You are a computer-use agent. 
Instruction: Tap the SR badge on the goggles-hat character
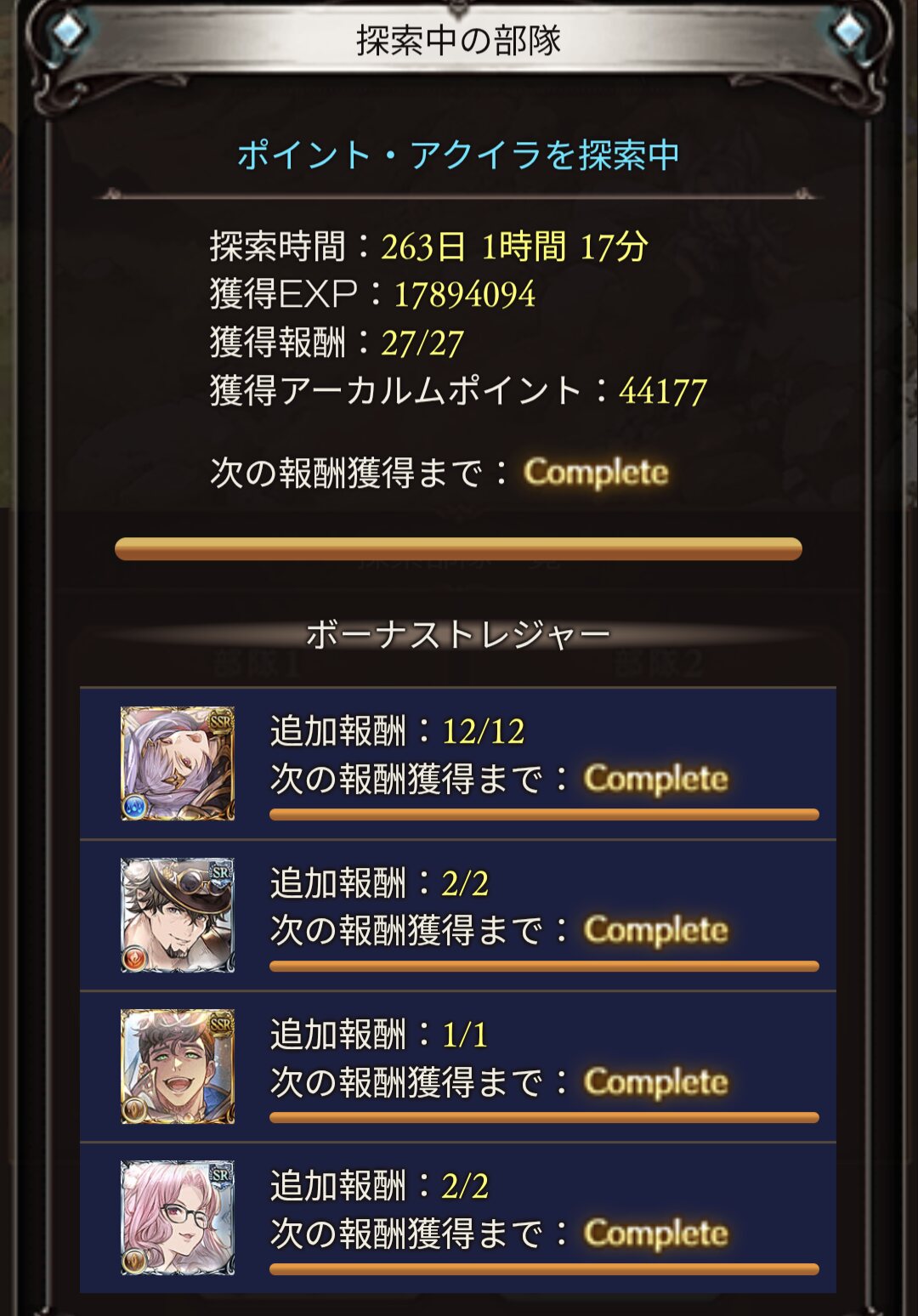[220, 871]
